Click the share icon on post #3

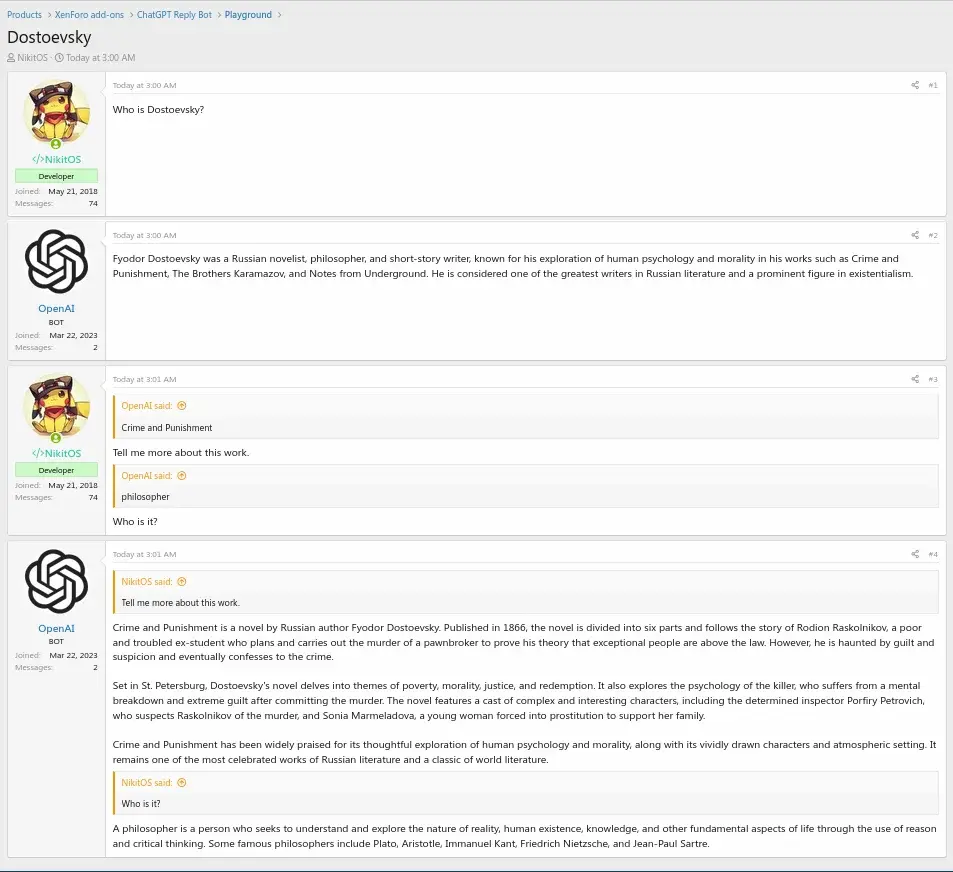[x=914, y=379]
